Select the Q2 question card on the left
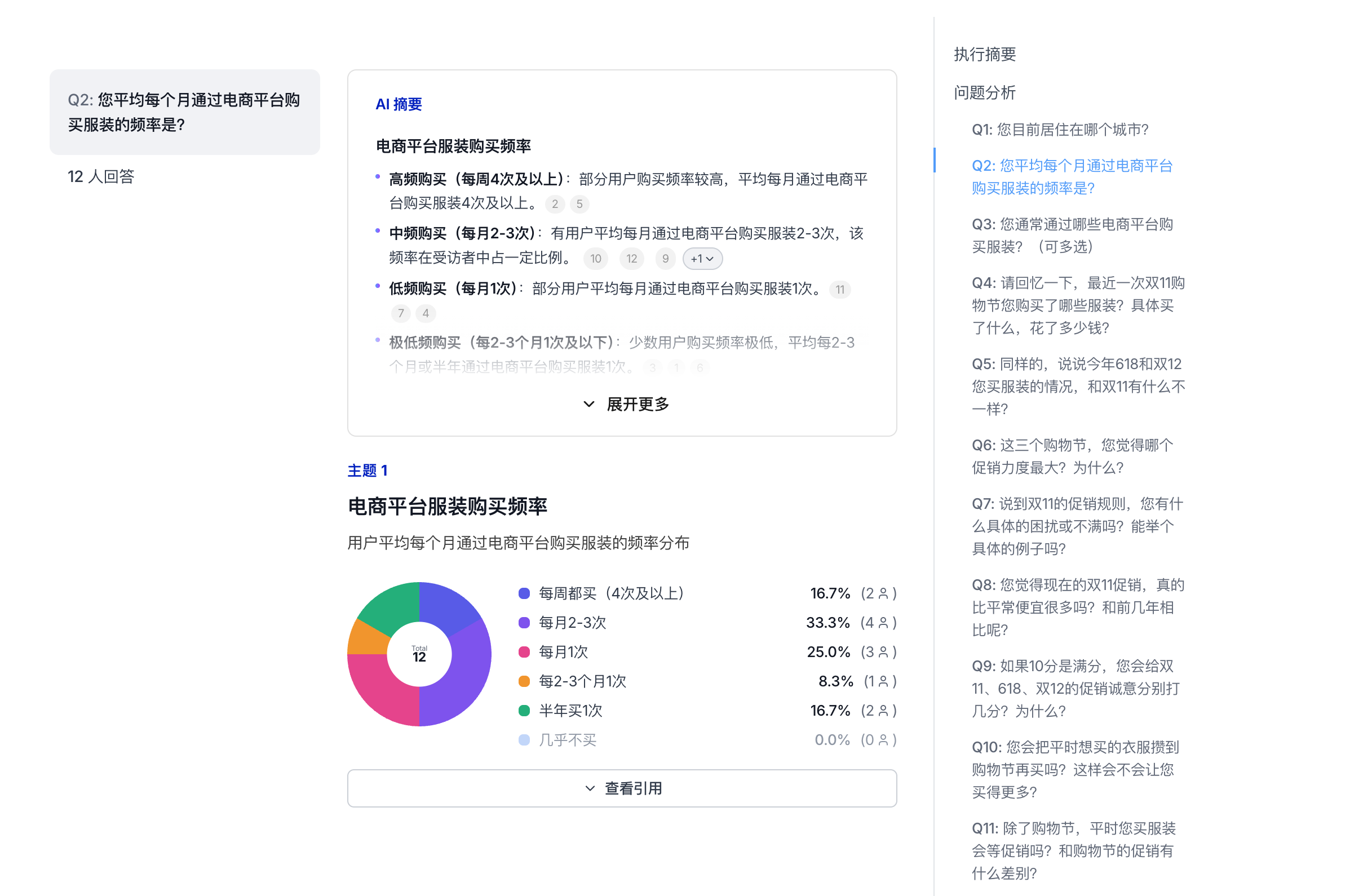Viewport: 1372px width, 896px height. coord(184,112)
